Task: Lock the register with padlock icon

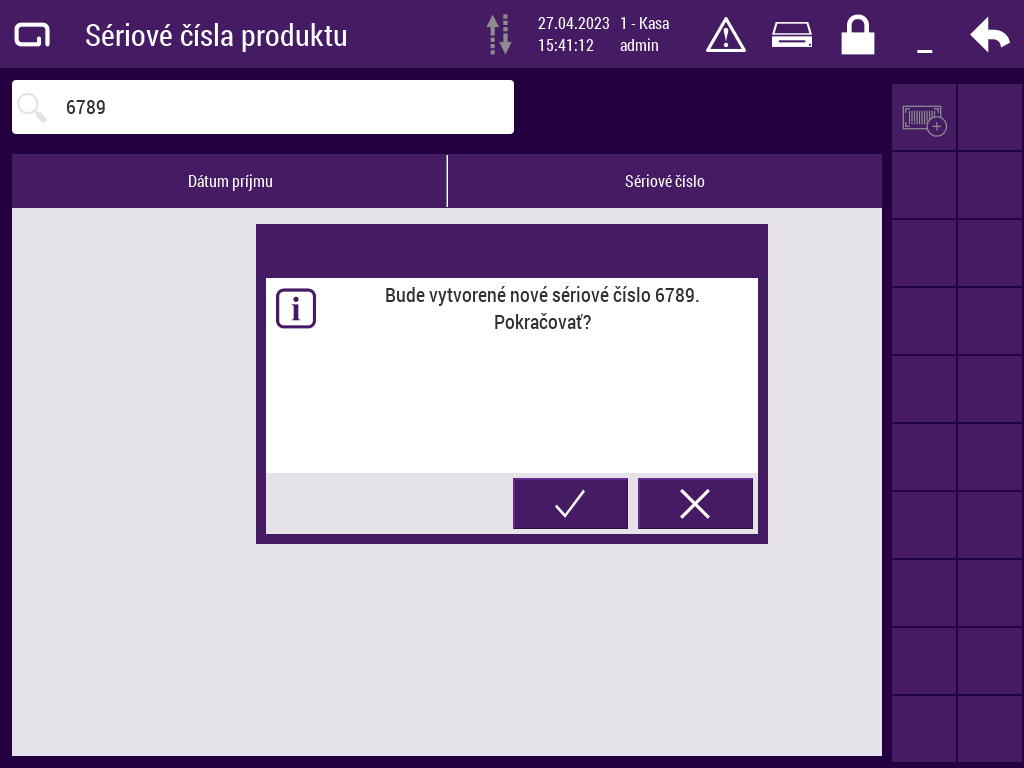Action: pos(857,35)
